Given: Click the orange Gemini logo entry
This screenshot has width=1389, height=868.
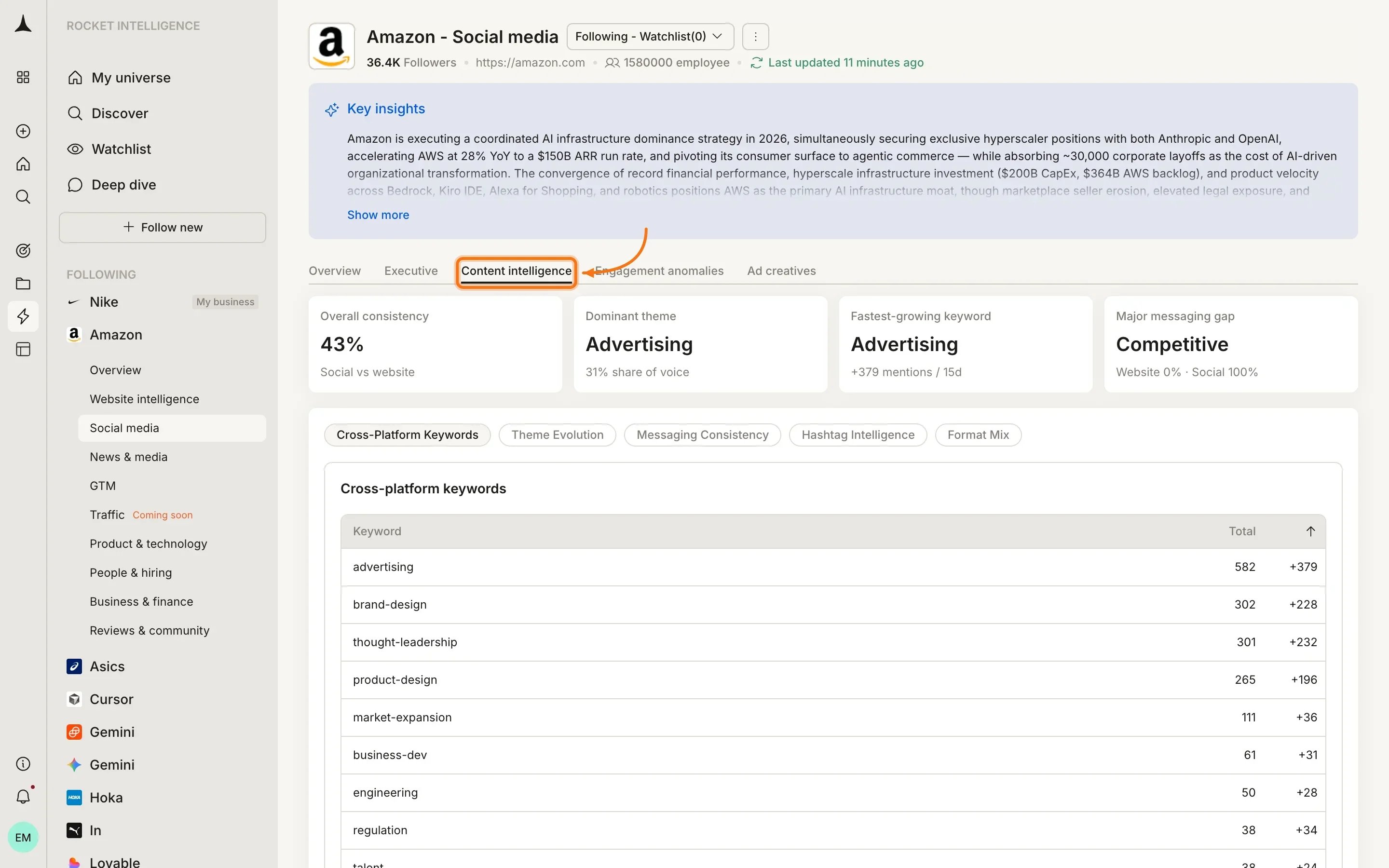Looking at the screenshot, I should [74, 732].
